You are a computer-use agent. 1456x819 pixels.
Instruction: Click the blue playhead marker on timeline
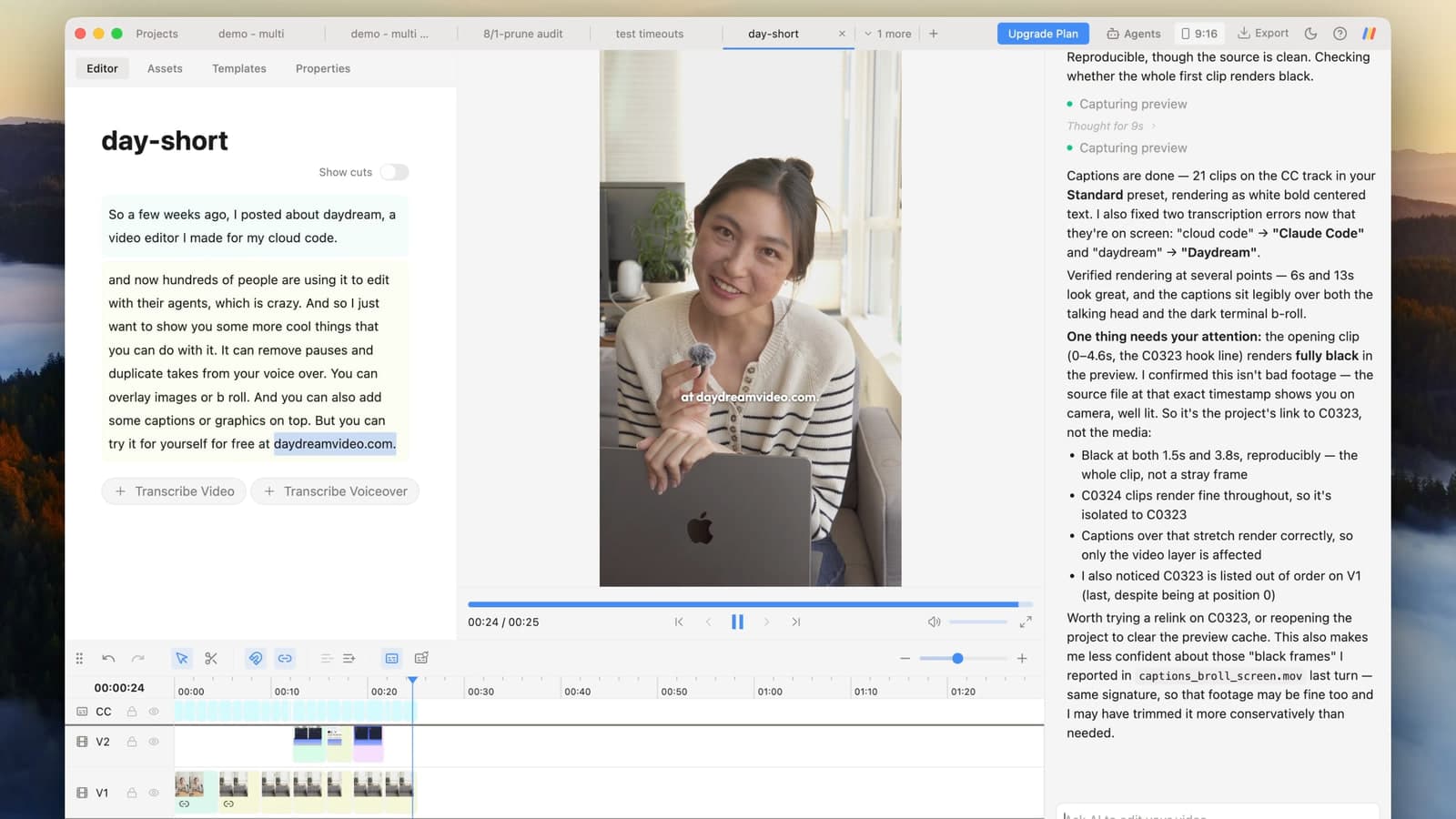coord(412,681)
